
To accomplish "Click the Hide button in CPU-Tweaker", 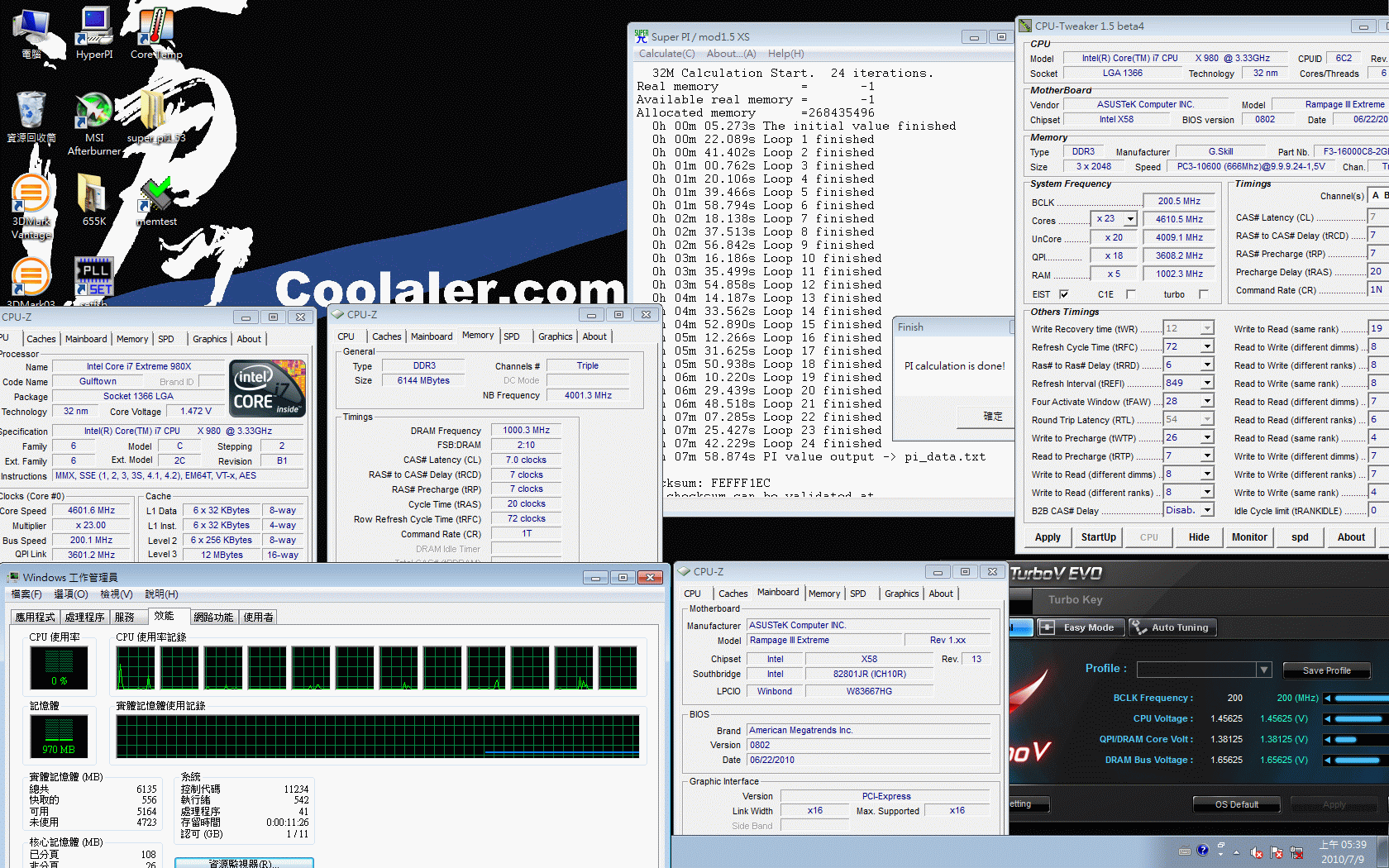I will 1199,537.
